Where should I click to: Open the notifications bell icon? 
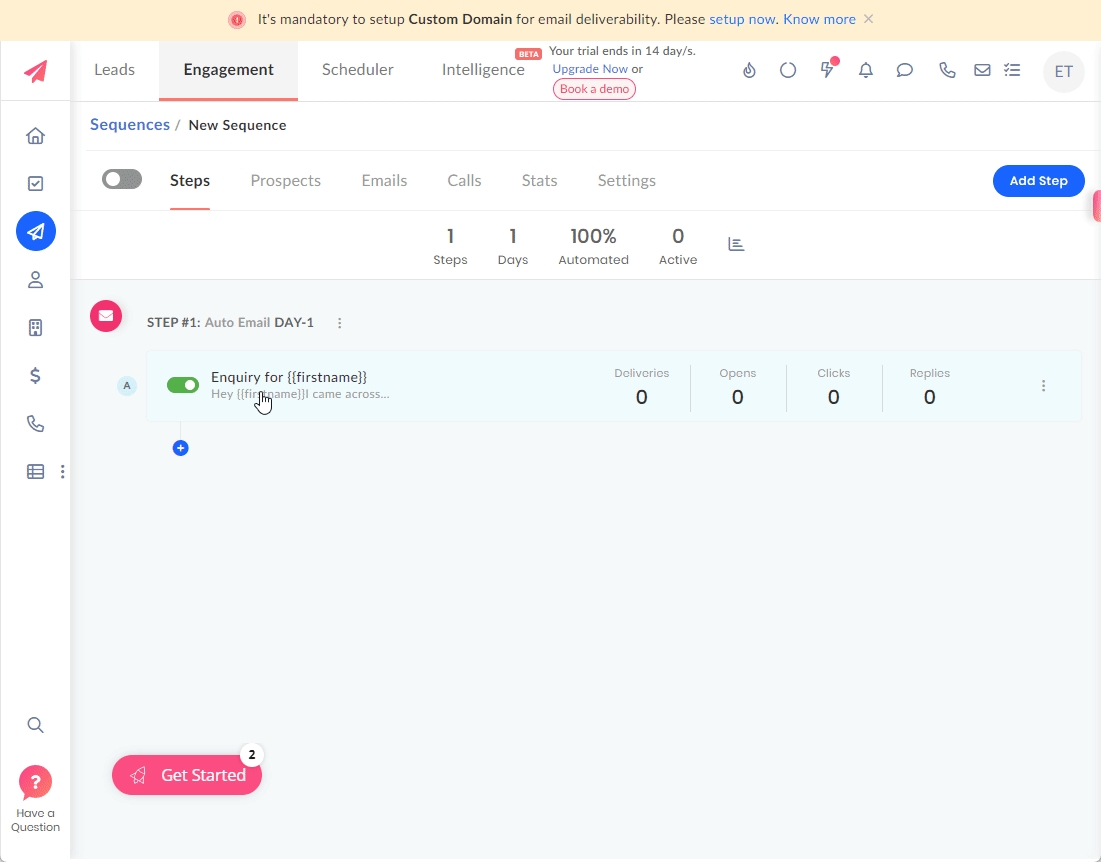coord(866,70)
